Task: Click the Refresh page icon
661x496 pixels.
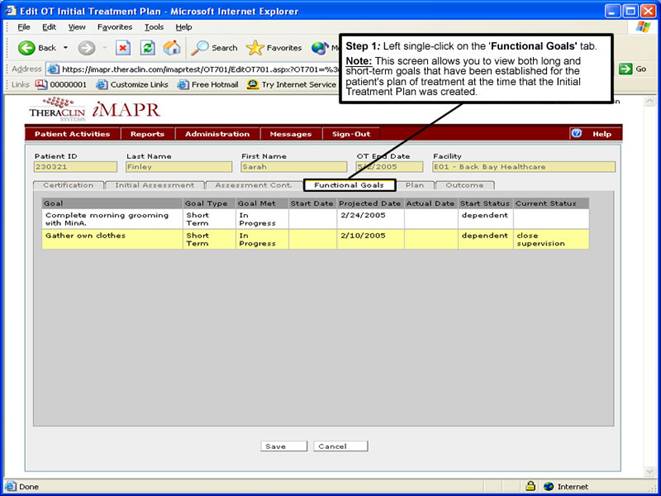Action: click(147, 47)
